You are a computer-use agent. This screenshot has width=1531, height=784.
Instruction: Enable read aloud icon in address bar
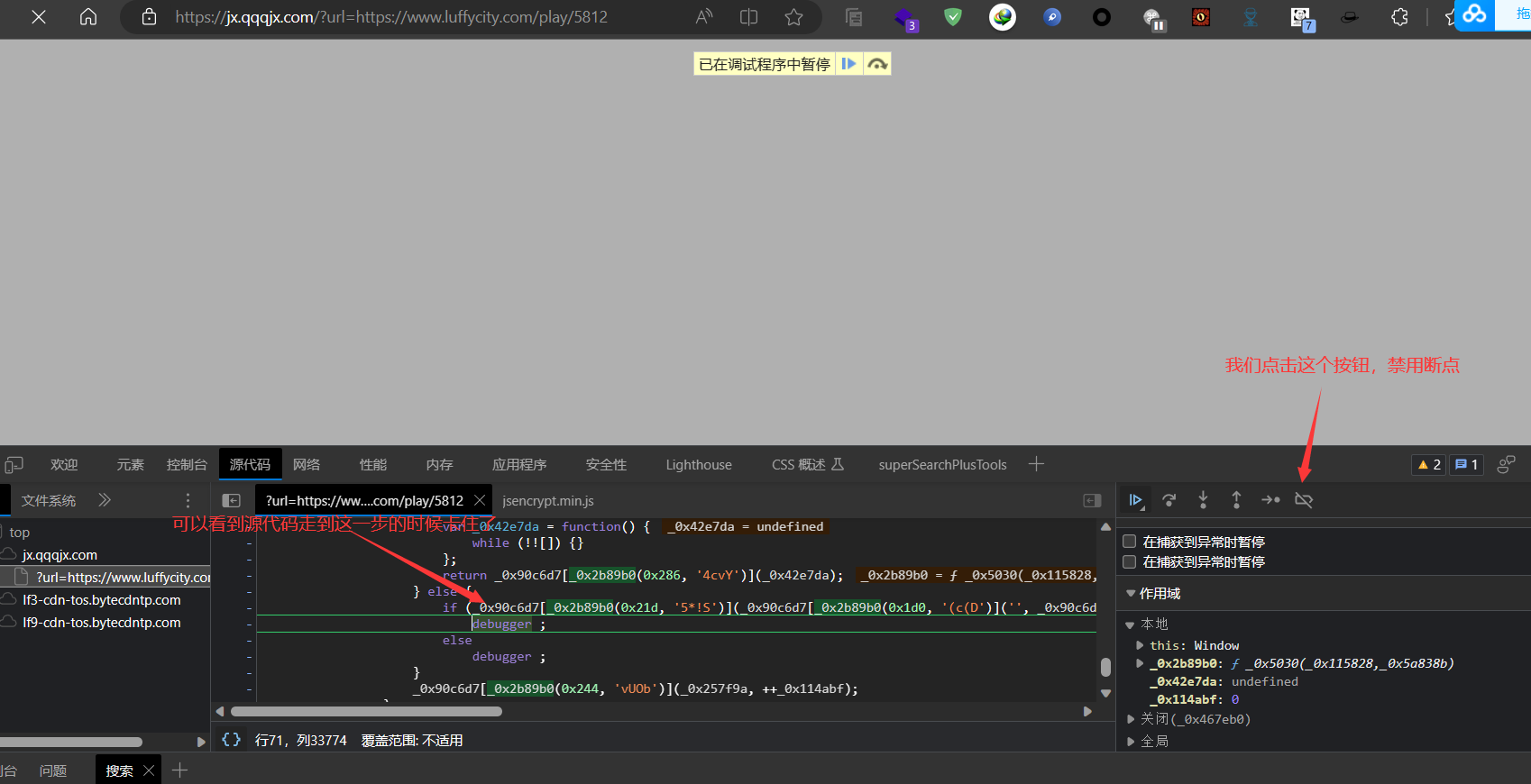pos(704,17)
